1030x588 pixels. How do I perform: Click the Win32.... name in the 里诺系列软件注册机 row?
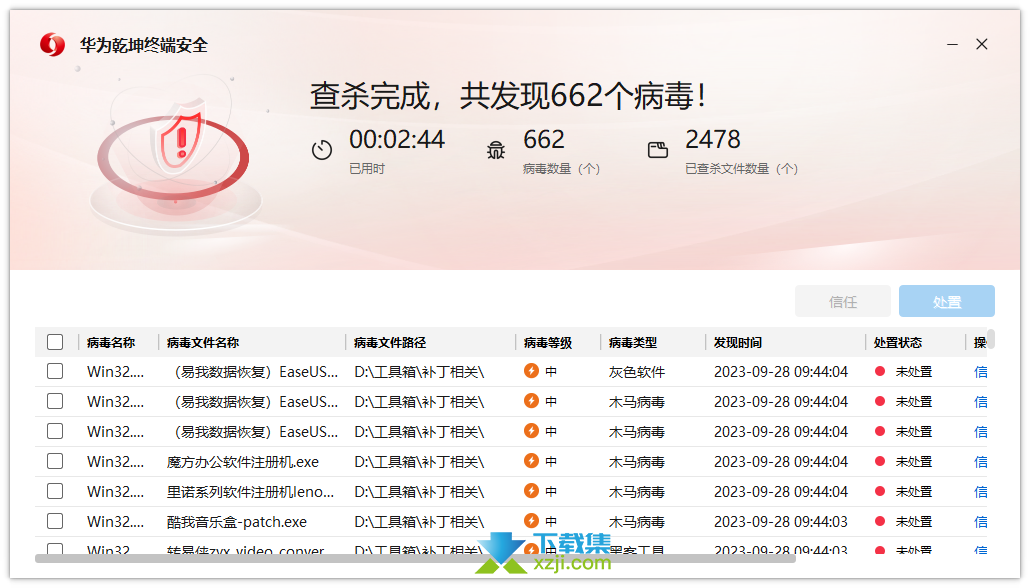115,491
